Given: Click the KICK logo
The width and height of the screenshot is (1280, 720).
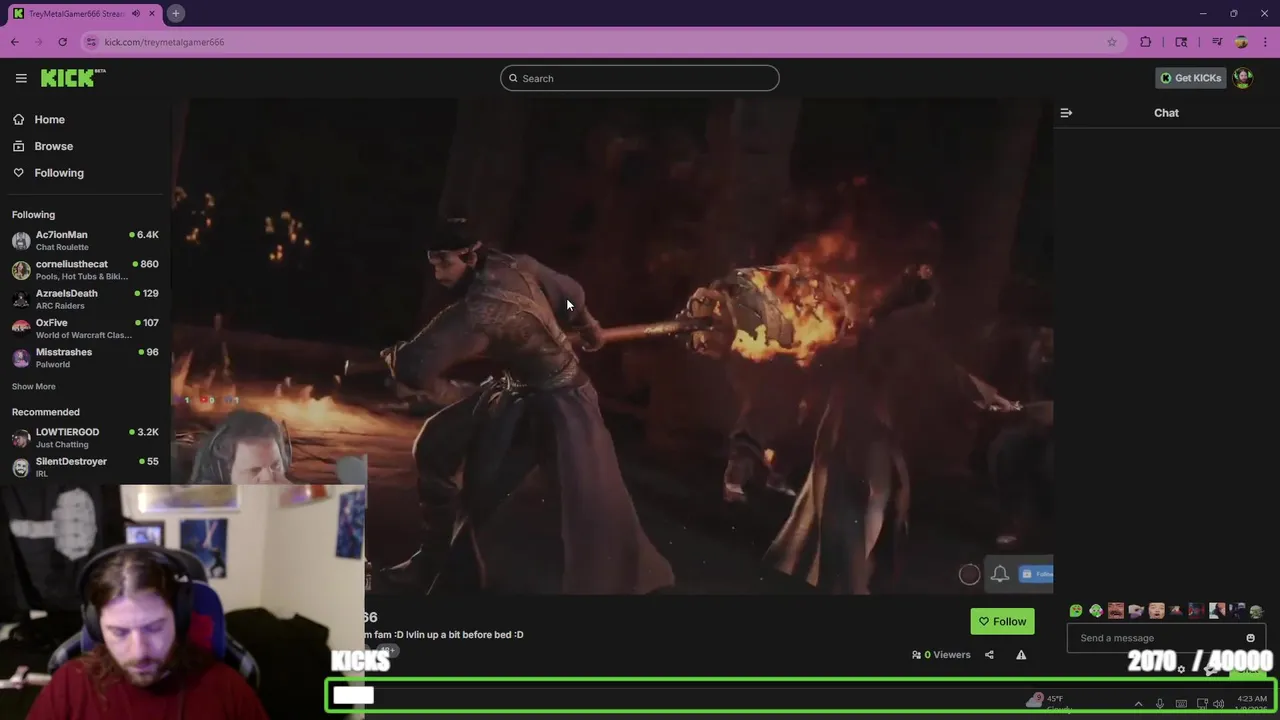Looking at the screenshot, I should [73, 78].
